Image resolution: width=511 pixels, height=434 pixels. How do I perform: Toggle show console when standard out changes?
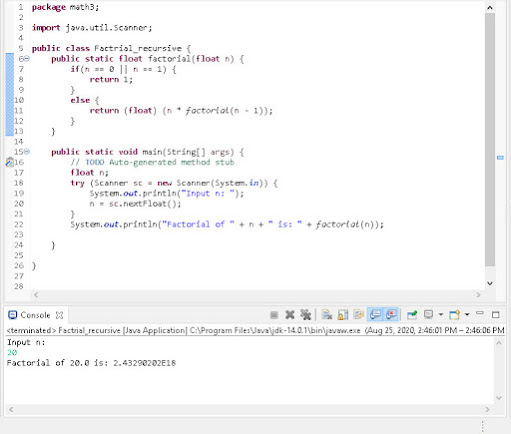click(375, 315)
